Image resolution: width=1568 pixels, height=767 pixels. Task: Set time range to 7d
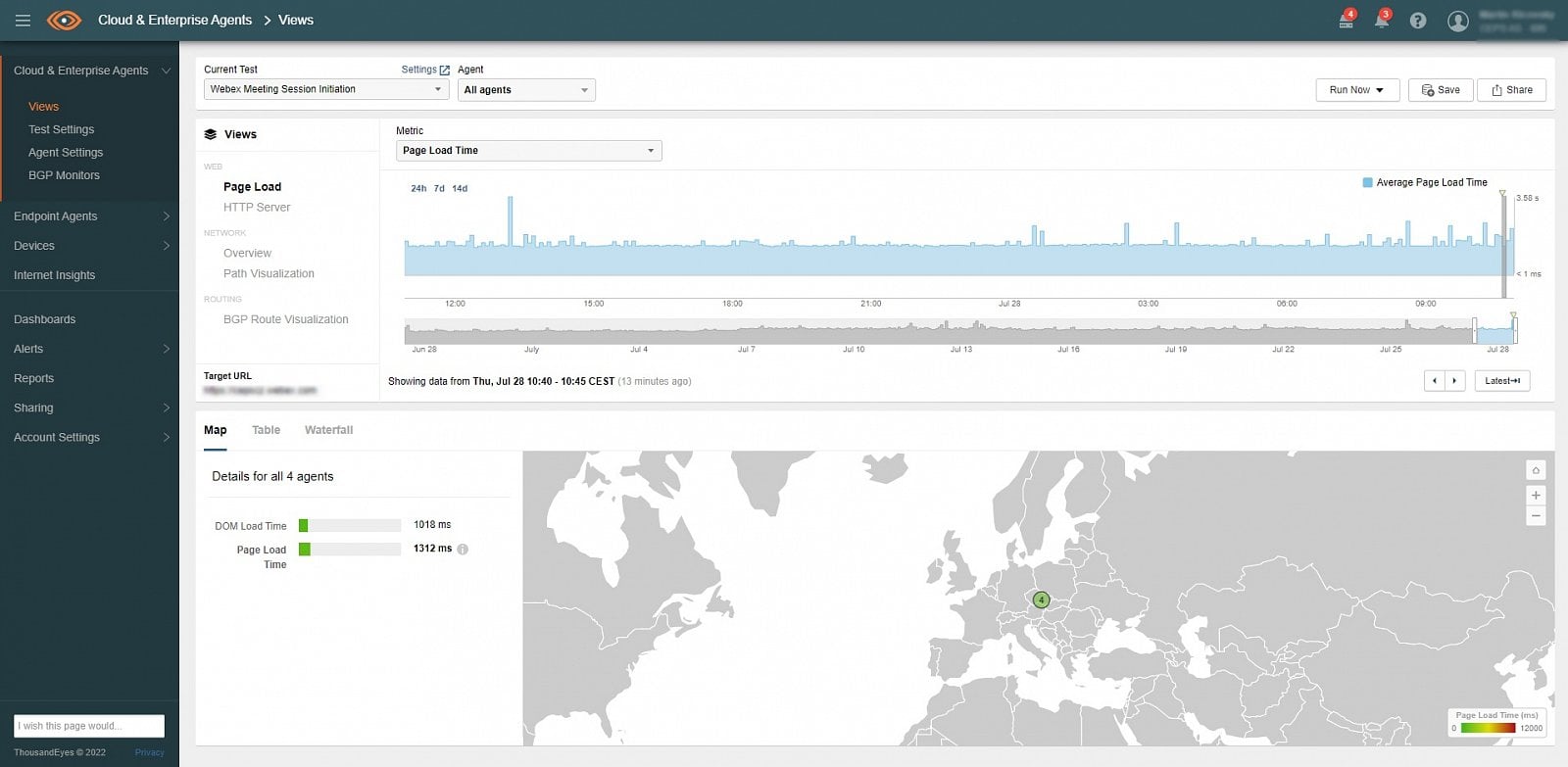point(439,188)
